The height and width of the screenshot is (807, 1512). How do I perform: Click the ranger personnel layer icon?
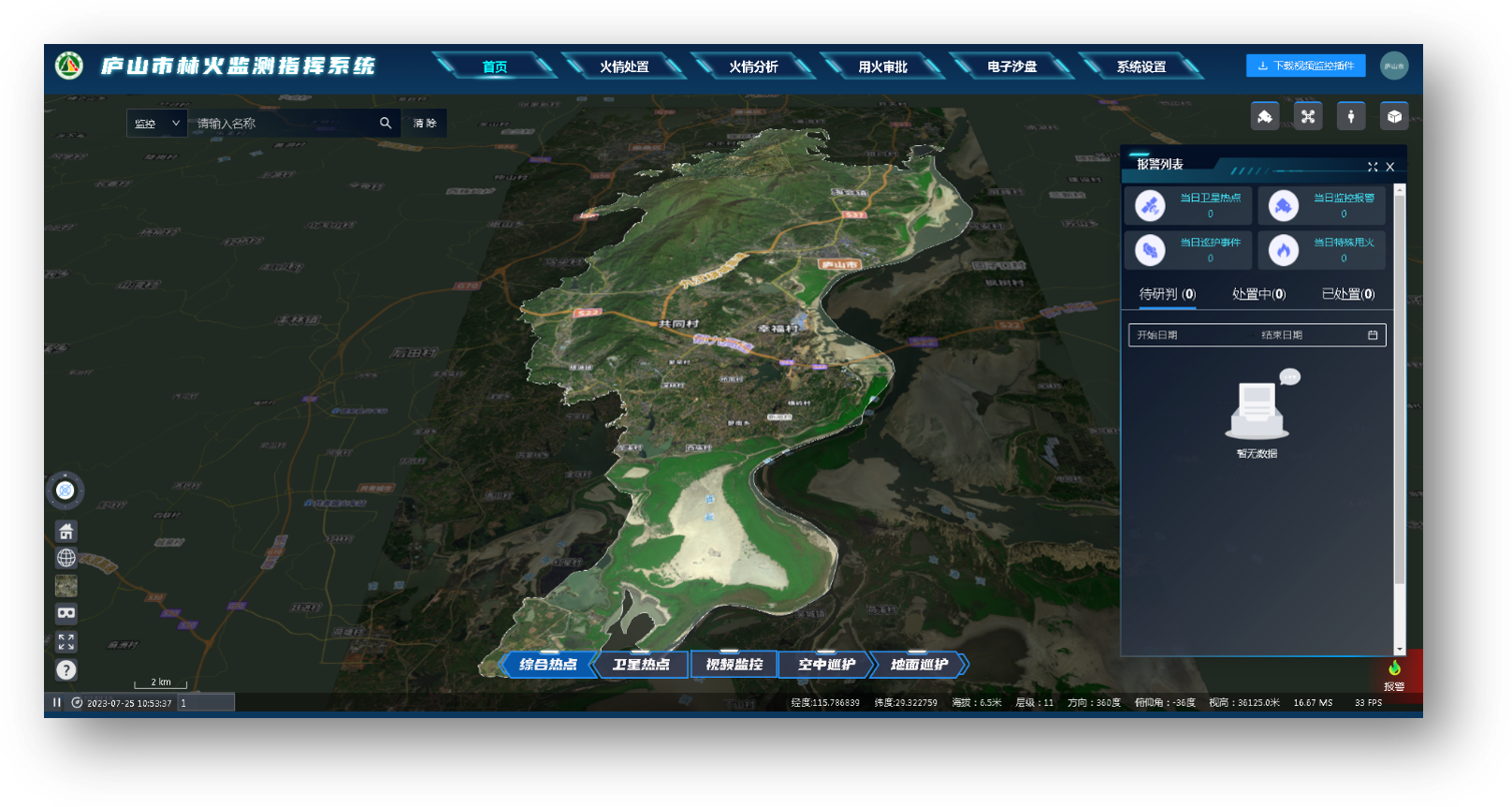(x=1351, y=117)
